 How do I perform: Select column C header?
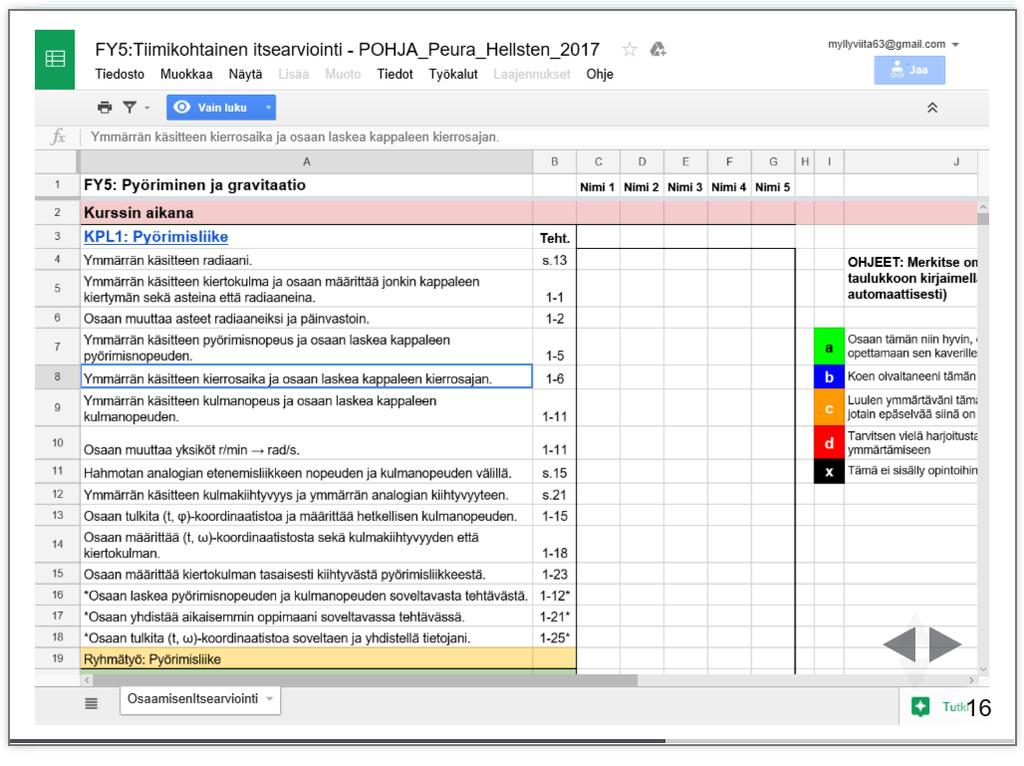tap(598, 162)
